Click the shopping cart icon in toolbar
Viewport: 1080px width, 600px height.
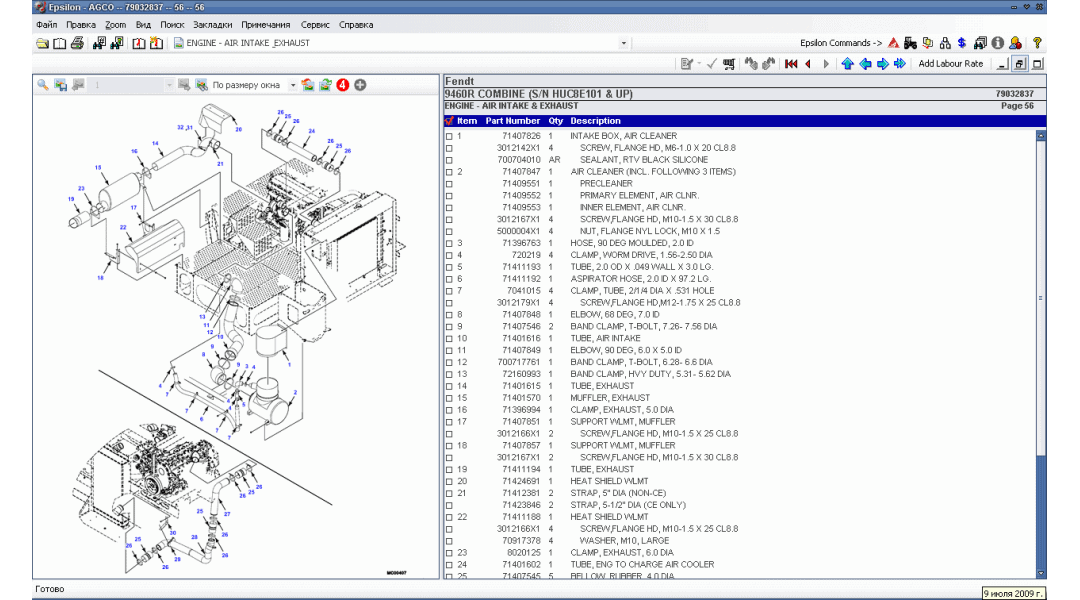(x=729, y=64)
